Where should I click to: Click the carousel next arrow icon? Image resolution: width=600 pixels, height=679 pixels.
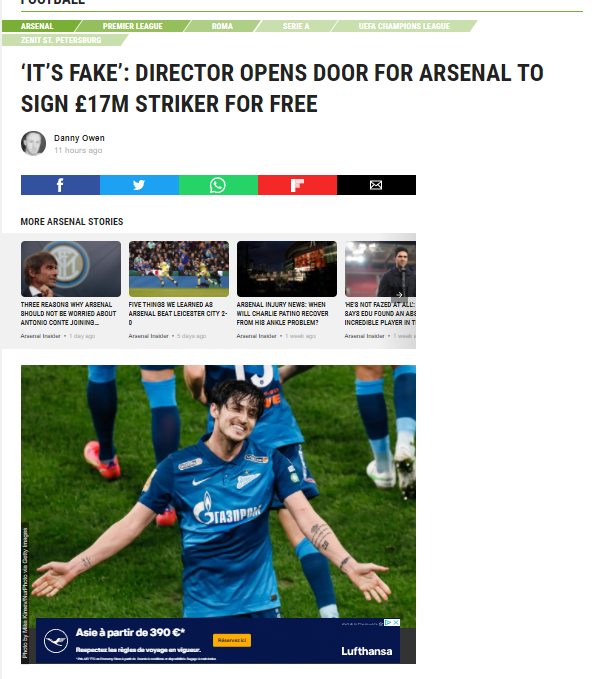point(399,294)
